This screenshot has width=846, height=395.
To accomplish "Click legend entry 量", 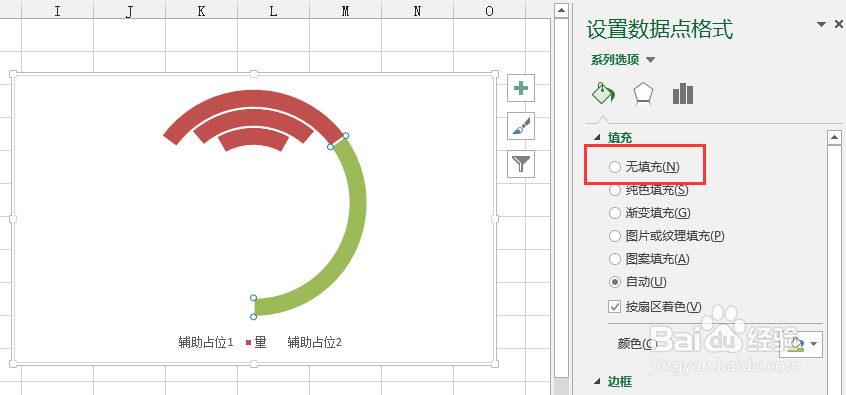I will click(x=256, y=342).
